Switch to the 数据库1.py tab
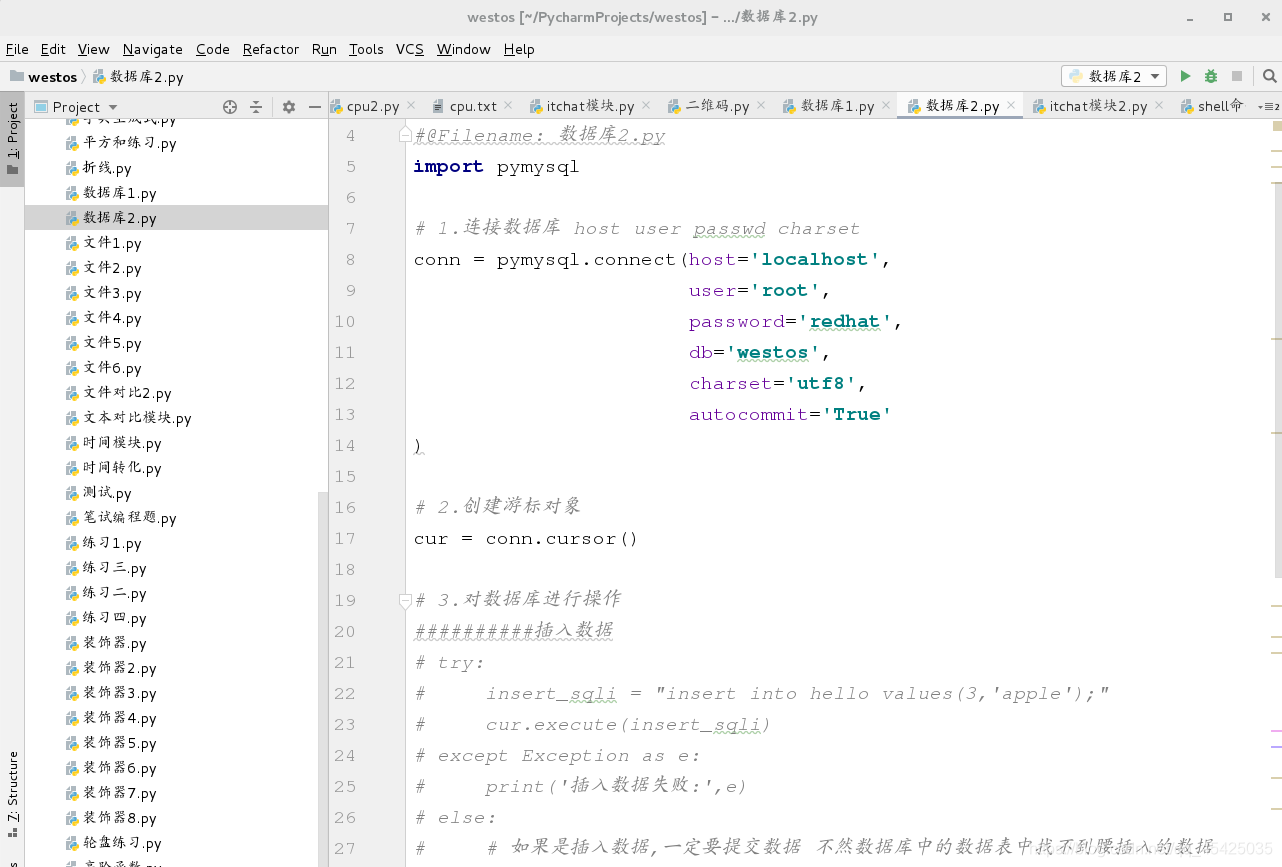Screen dimensions: 1282x867 837,106
